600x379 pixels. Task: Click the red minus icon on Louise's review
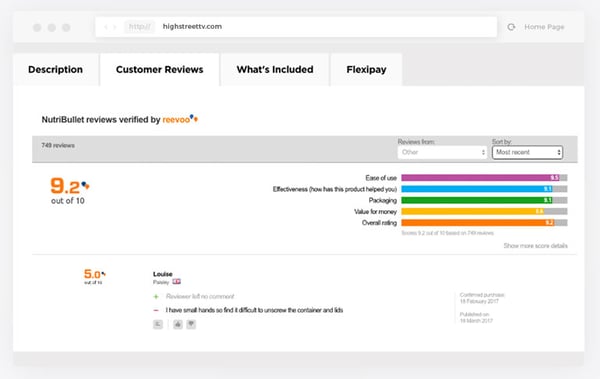(x=156, y=310)
